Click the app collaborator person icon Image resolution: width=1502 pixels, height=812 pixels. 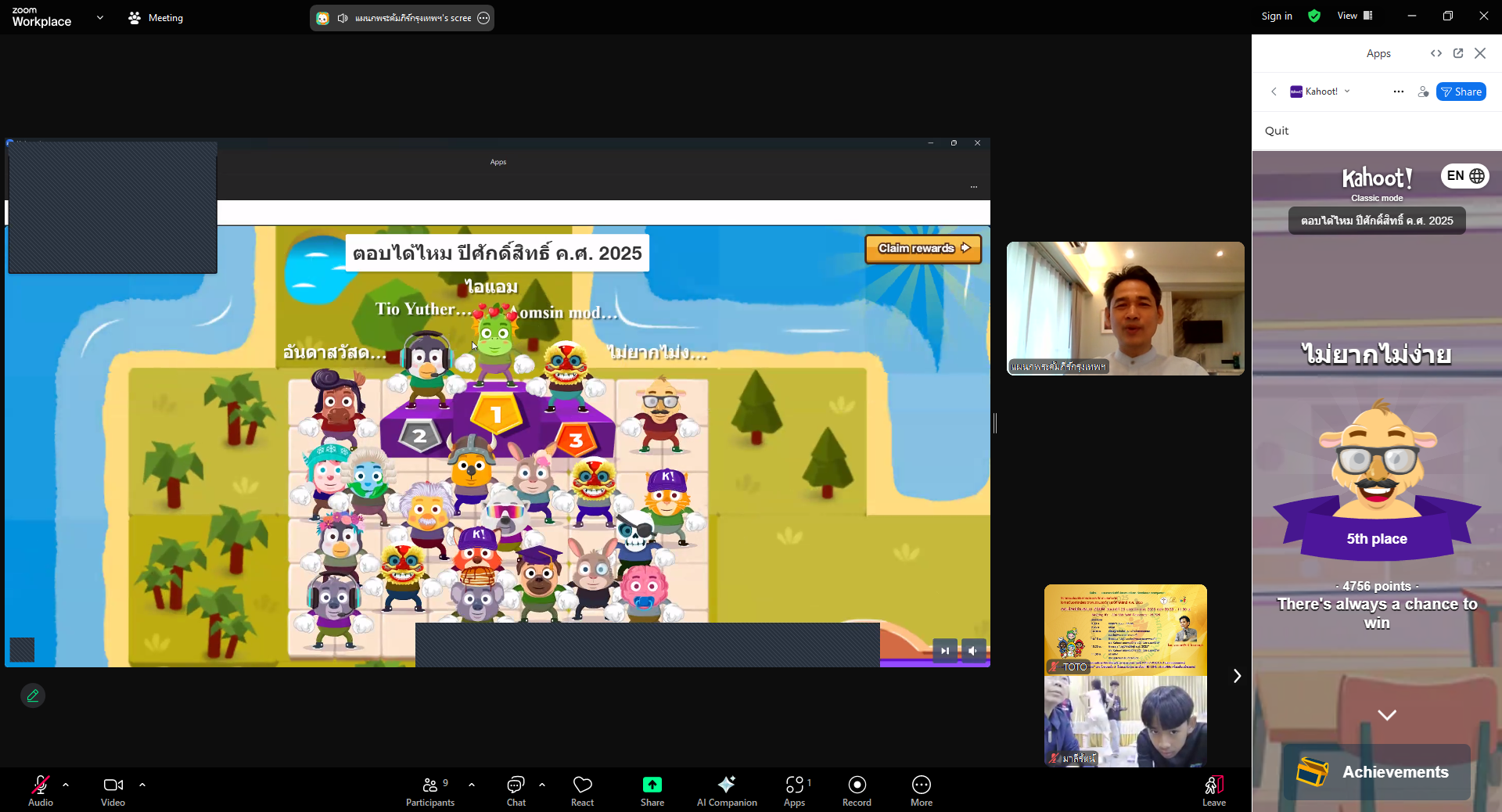[1423, 92]
